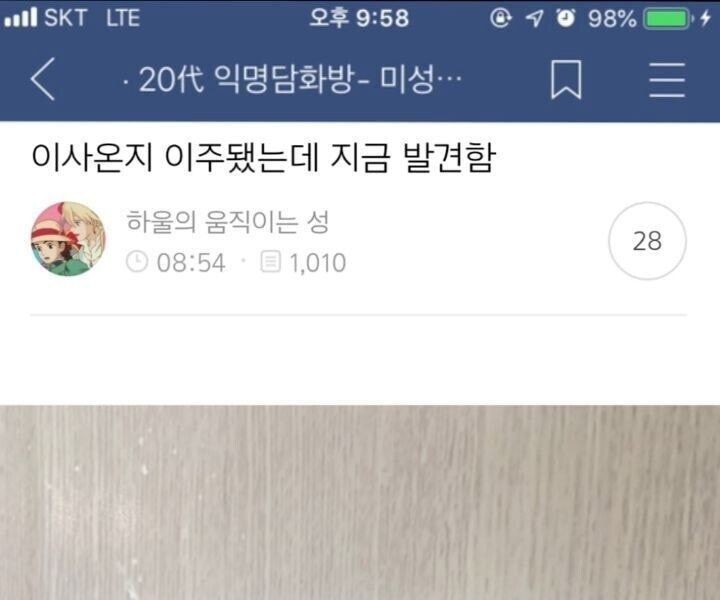Tap the alarm clock status icon

565,18
